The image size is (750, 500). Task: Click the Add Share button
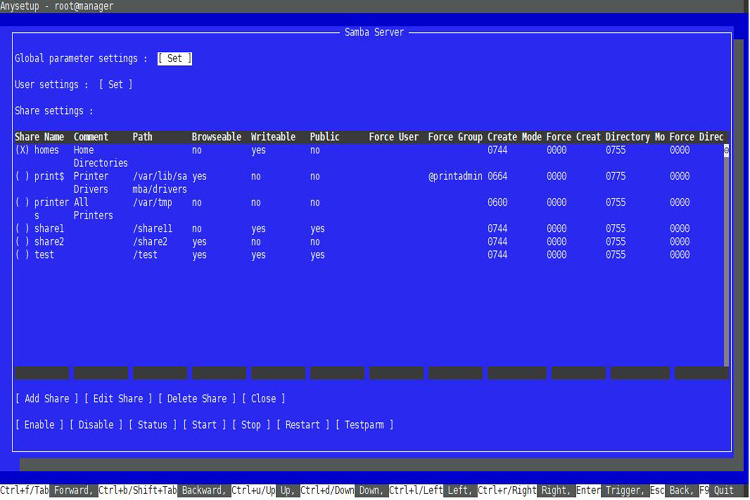coord(47,399)
